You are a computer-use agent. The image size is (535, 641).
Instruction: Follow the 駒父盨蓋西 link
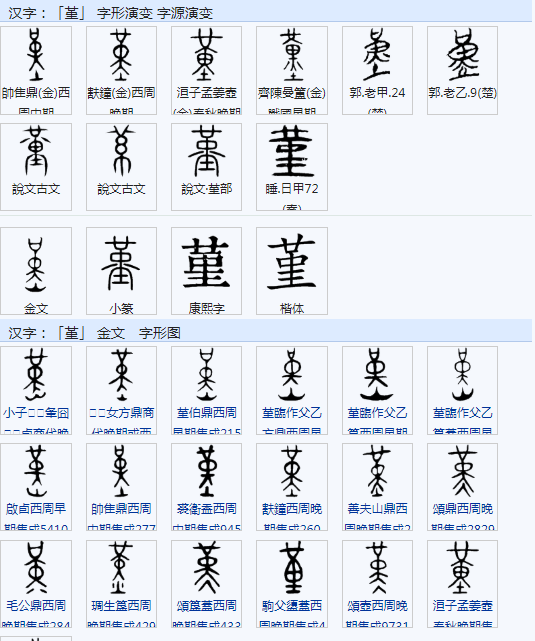click(292, 605)
